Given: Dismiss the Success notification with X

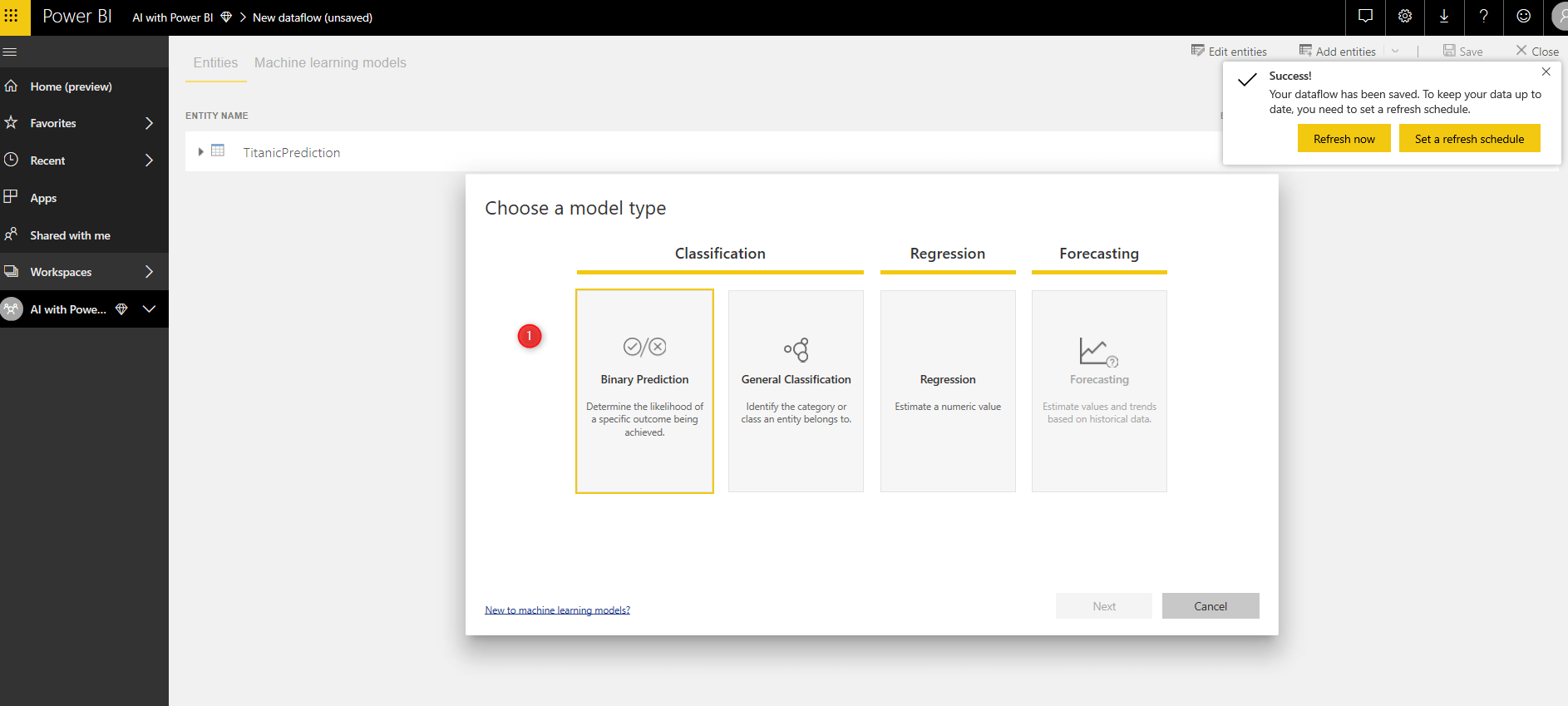Looking at the screenshot, I should [x=1546, y=72].
